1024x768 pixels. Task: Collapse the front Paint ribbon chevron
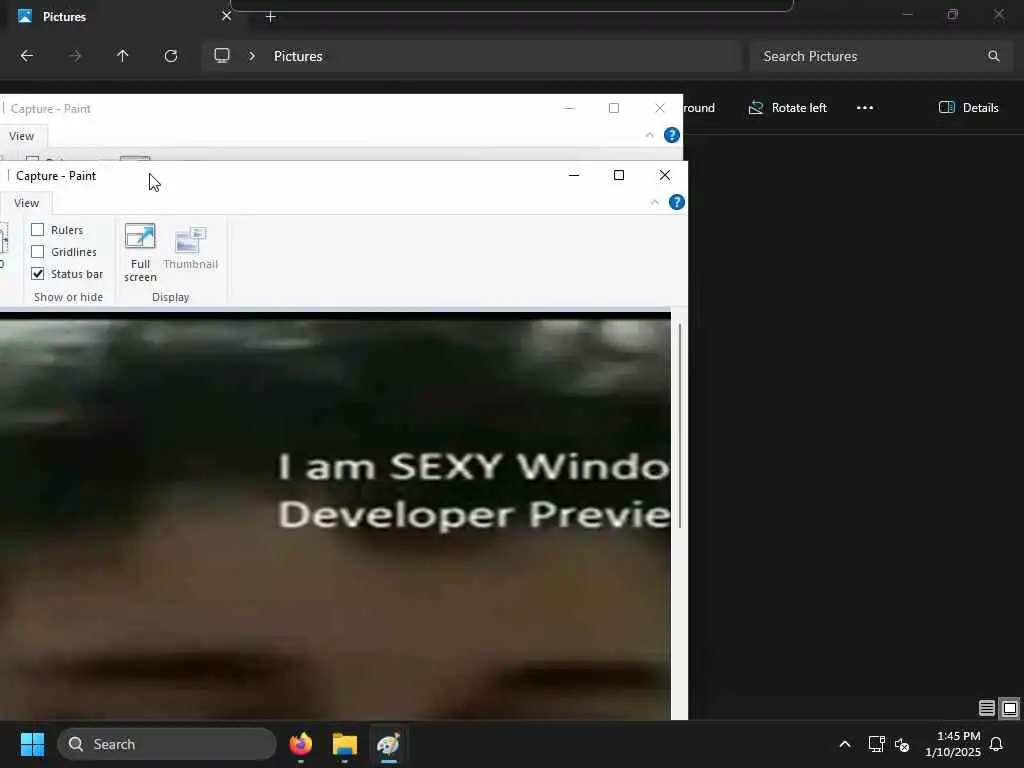(654, 202)
